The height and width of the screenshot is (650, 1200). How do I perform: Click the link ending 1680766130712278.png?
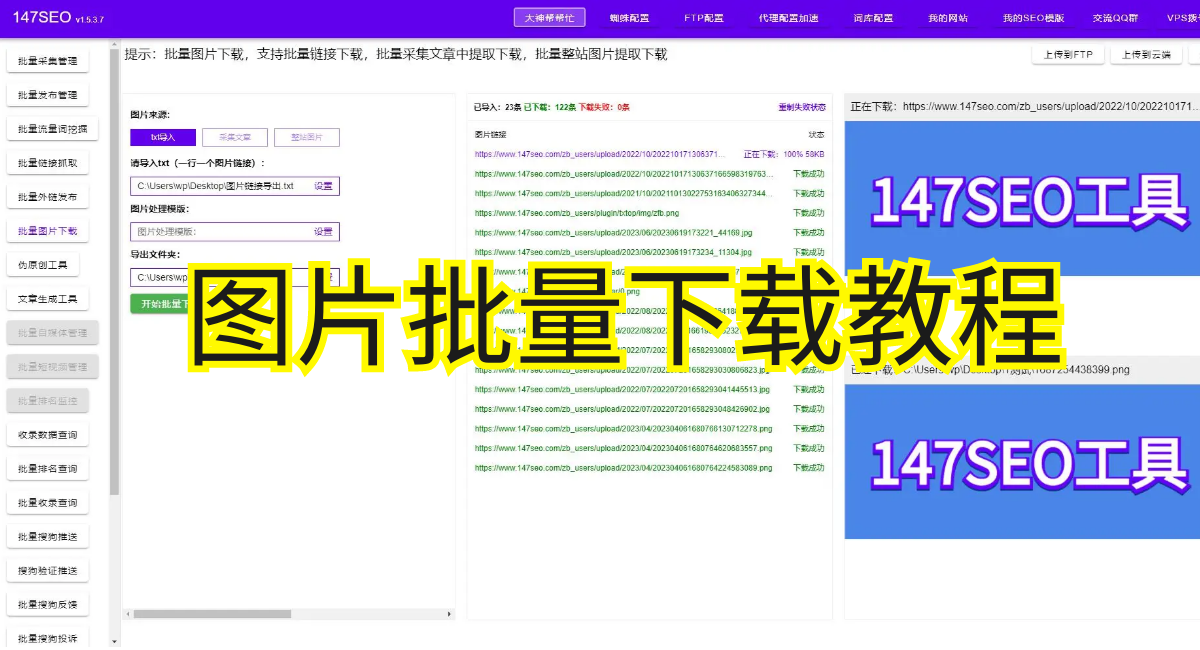623,428
